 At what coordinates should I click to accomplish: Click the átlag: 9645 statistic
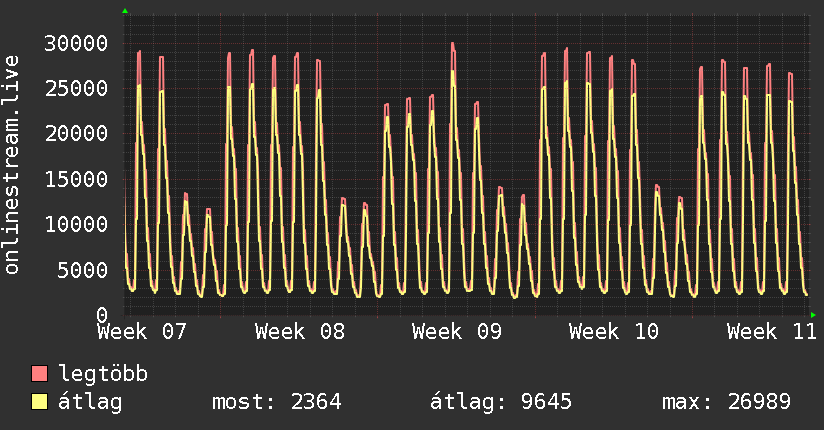(501, 402)
